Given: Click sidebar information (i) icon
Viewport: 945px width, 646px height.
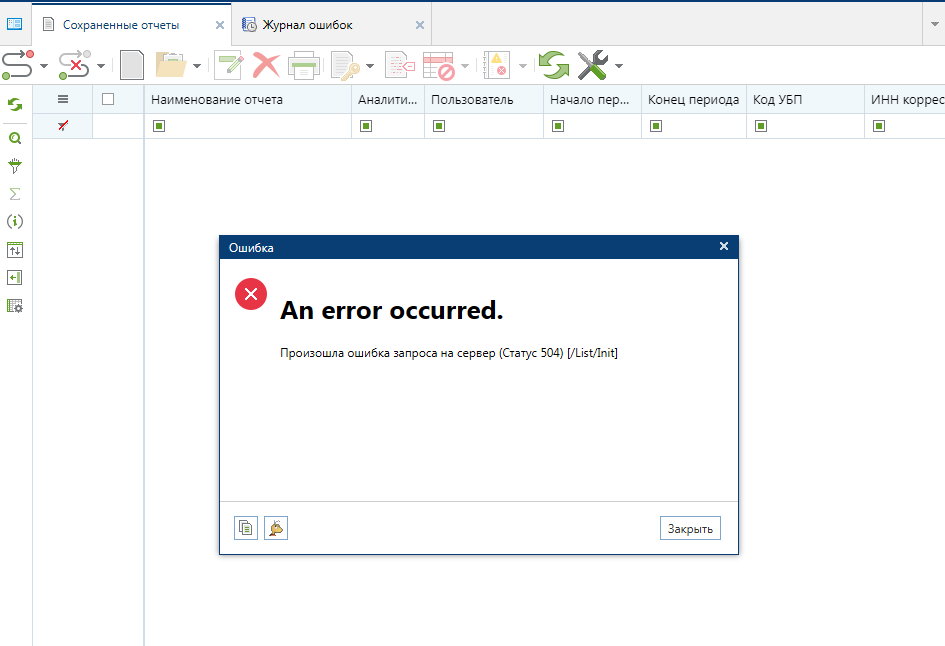Looking at the screenshot, I should click(x=15, y=221).
